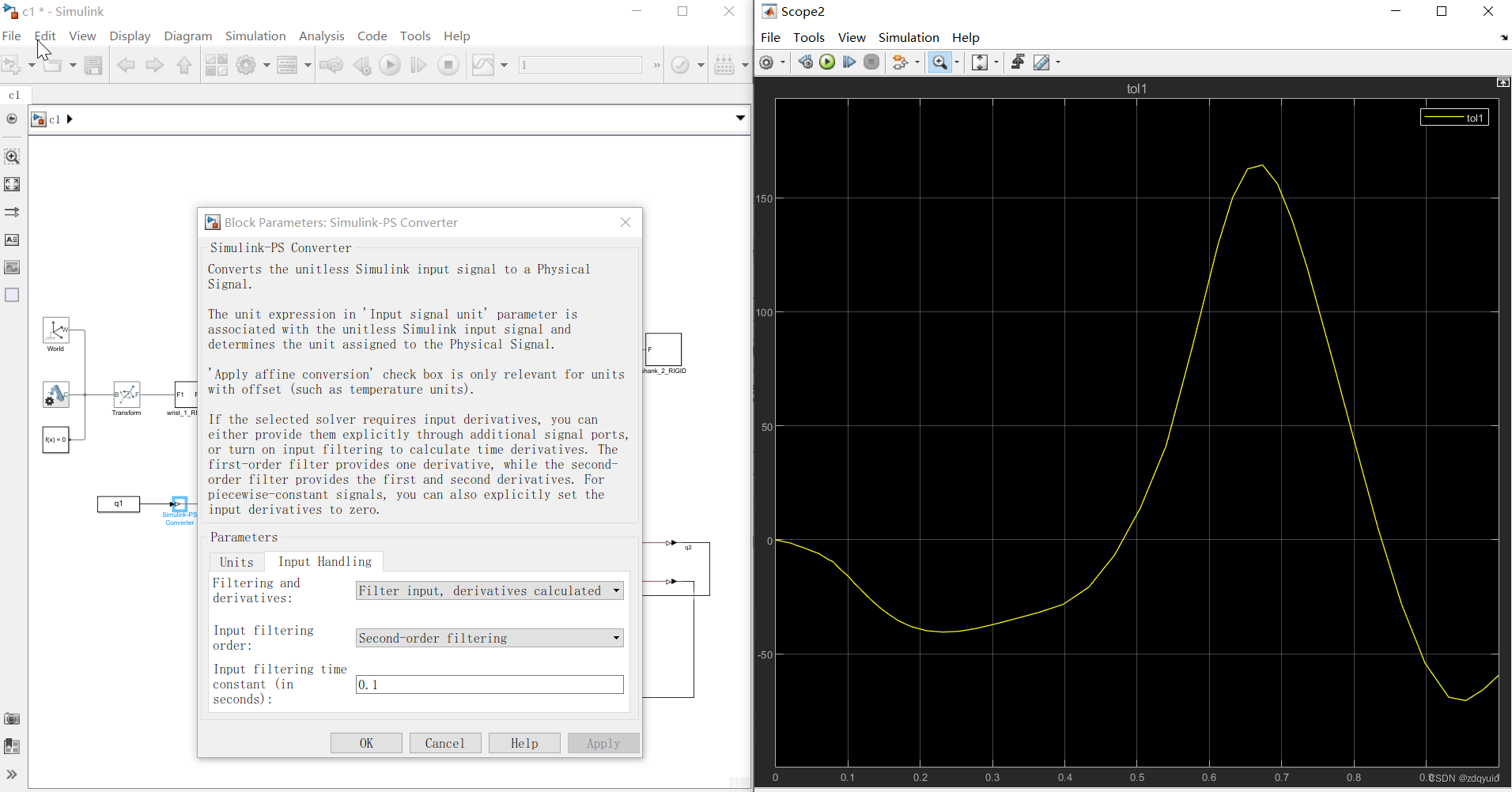Click Screenshot camera icon in Simulink palette
This screenshot has height=792, width=1512.
point(12,718)
